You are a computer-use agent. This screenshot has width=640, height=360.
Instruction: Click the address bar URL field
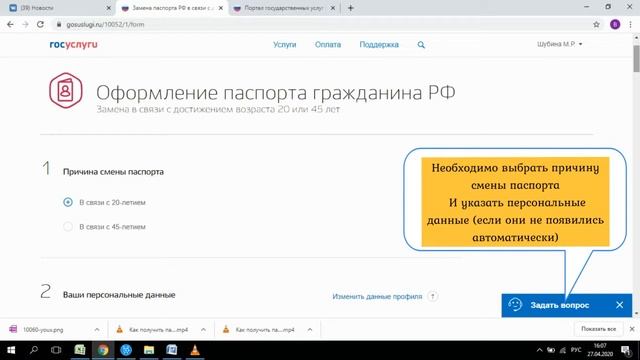point(322,24)
